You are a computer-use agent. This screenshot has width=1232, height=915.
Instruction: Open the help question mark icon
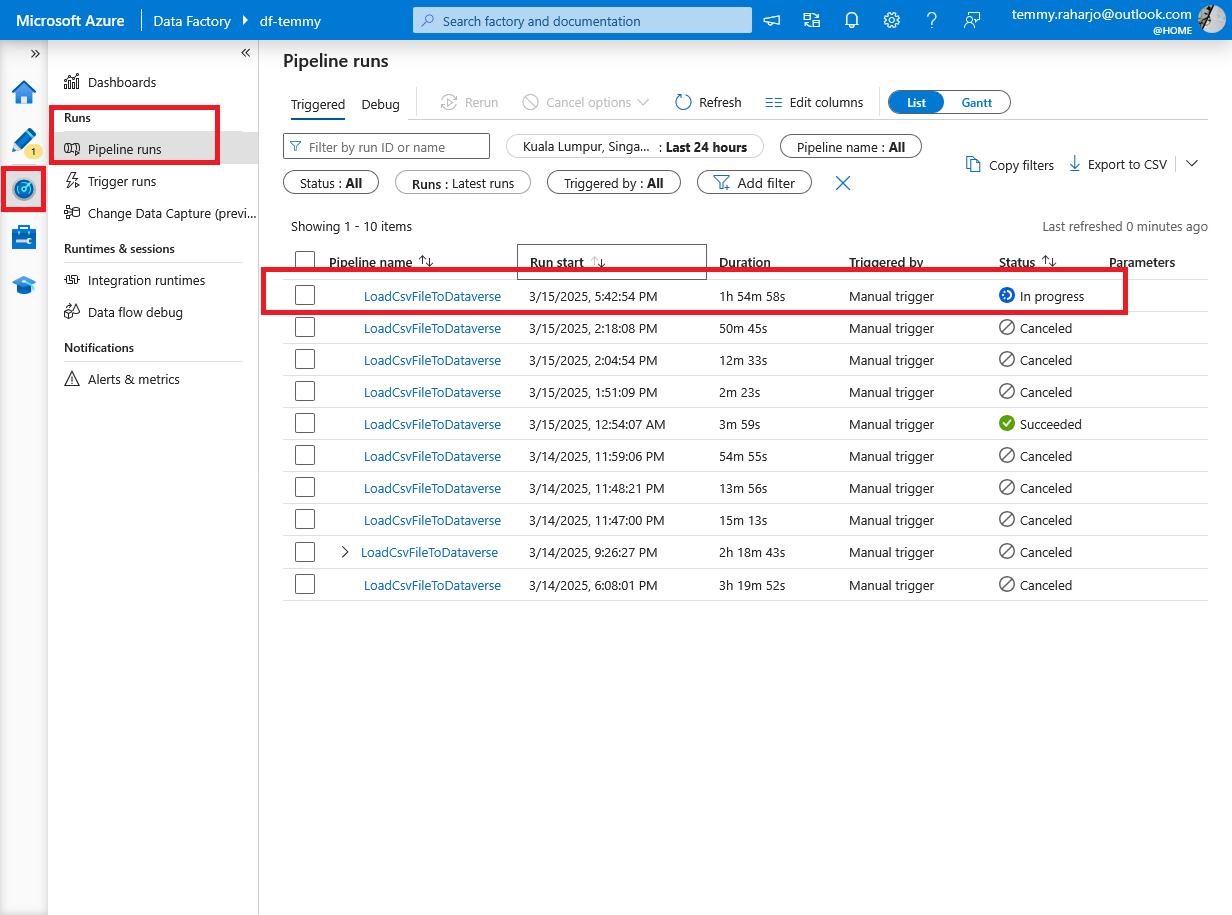click(932, 20)
